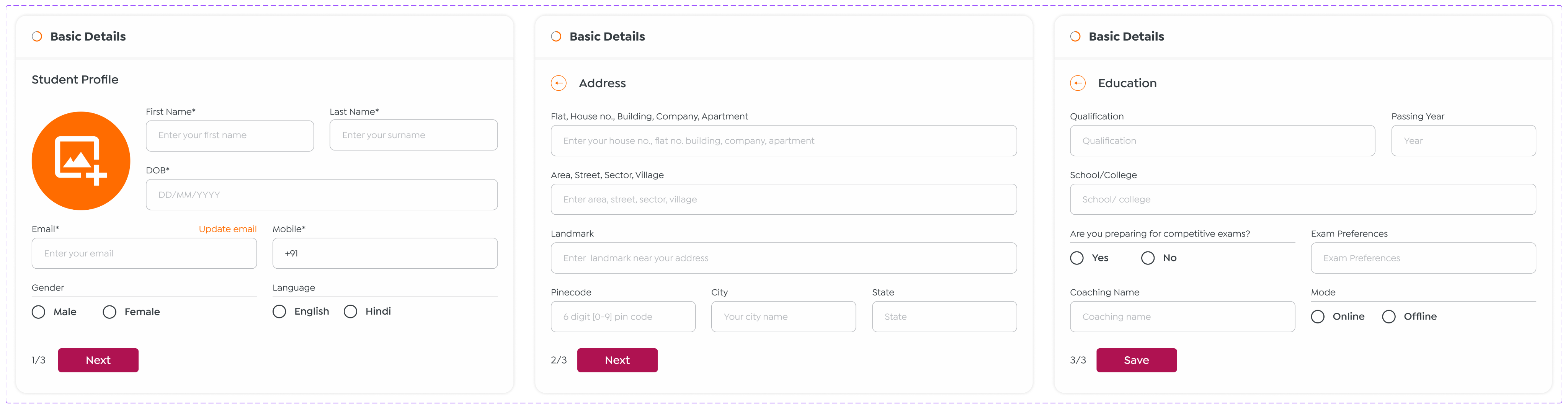1568x408 pixels.
Task: Click the back arrow beside Education
Action: (x=1077, y=83)
